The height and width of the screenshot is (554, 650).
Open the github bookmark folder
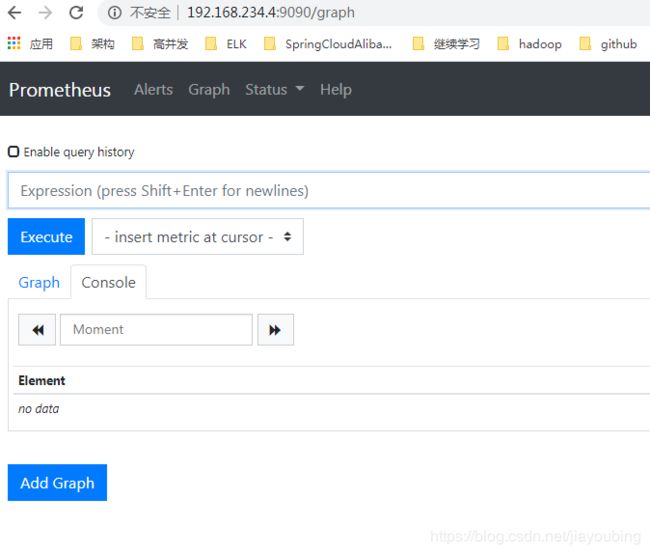click(608, 44)
